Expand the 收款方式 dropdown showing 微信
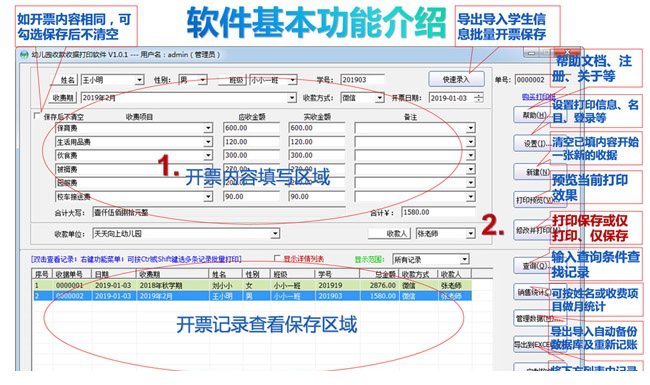 click(x=379, y=98)
